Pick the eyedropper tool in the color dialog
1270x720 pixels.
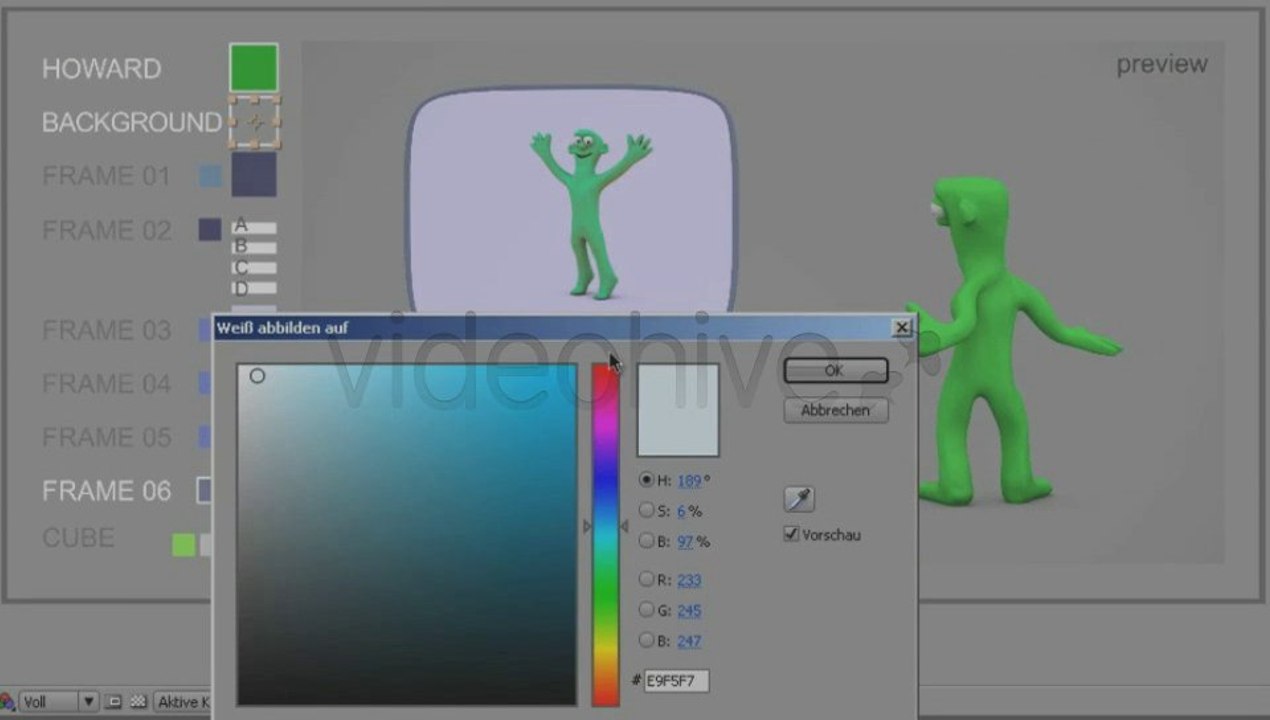pos(799,499)
